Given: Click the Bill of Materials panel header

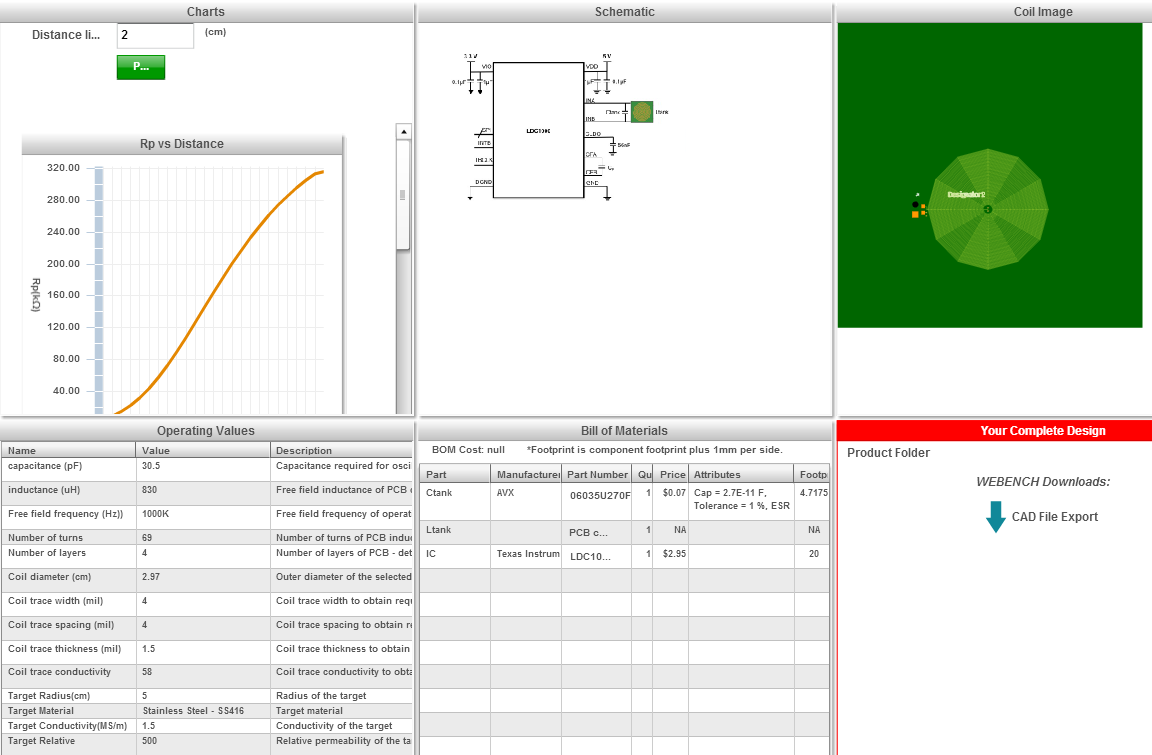Looking at the screenshot, I should pos(624,431).
